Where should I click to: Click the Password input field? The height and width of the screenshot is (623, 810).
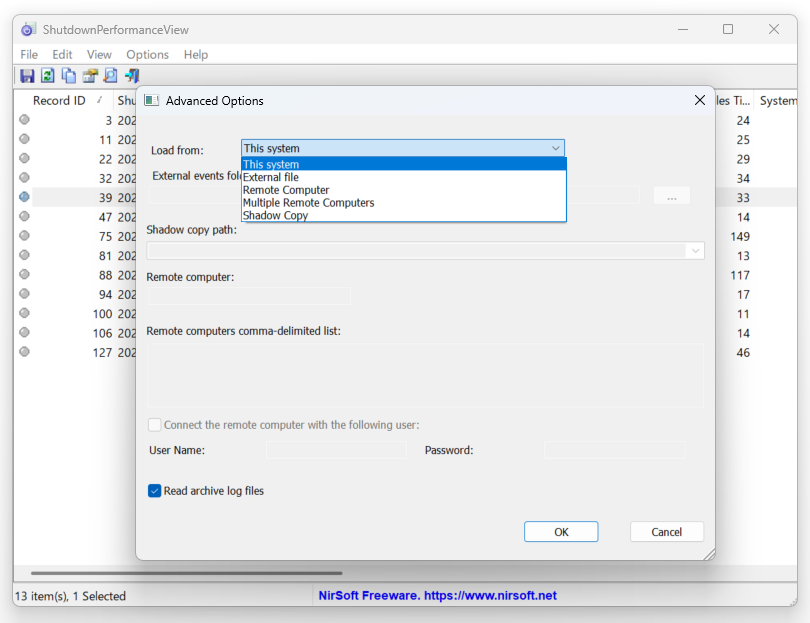point(615,450)
